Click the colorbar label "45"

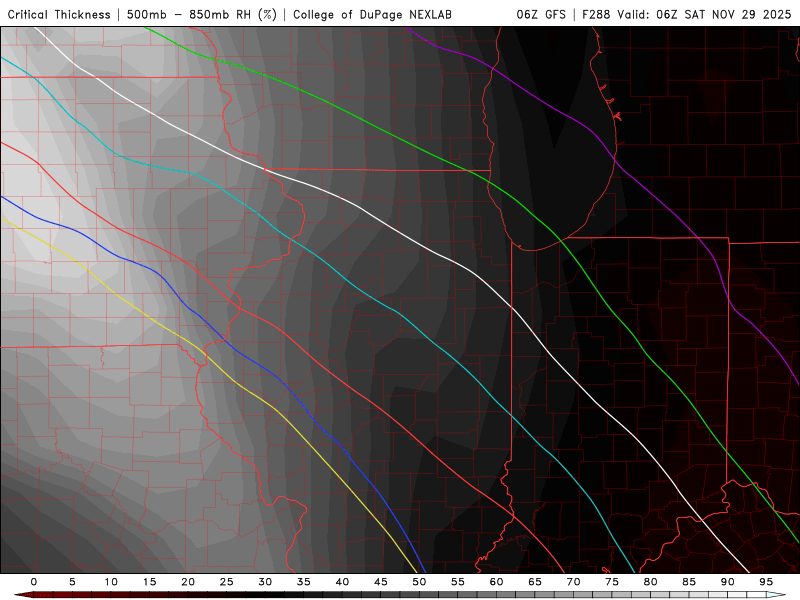click(x=381, y=582)
